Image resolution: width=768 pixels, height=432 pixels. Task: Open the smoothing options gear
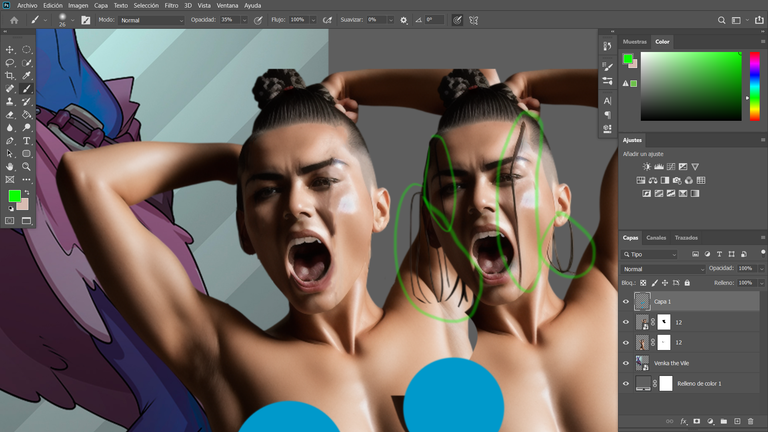coord(404,20)
